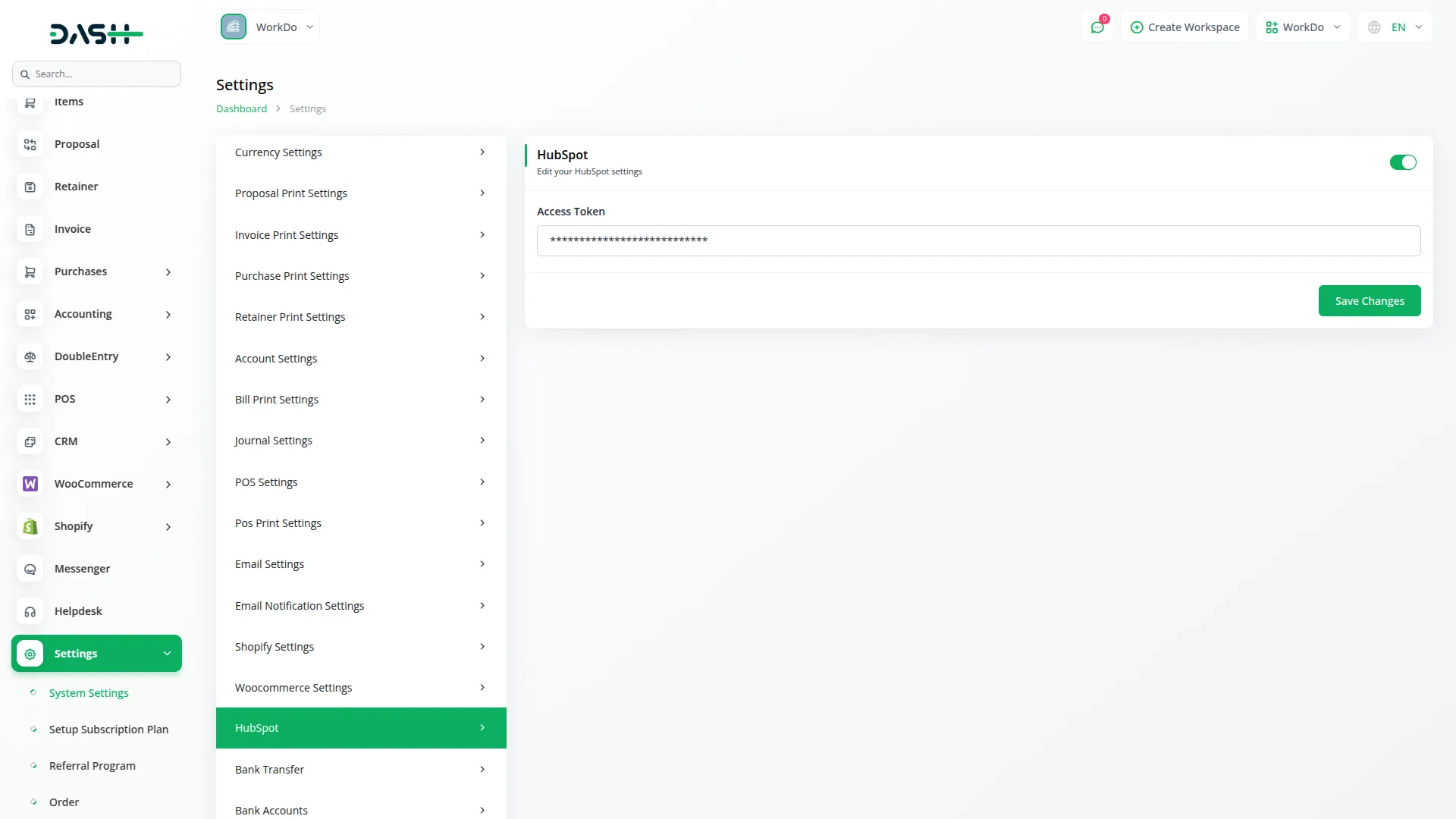The height and width of the screenshot is (819, 1456).
Task: Open Helpdesk via its headset icon
Action: point(30,611)
